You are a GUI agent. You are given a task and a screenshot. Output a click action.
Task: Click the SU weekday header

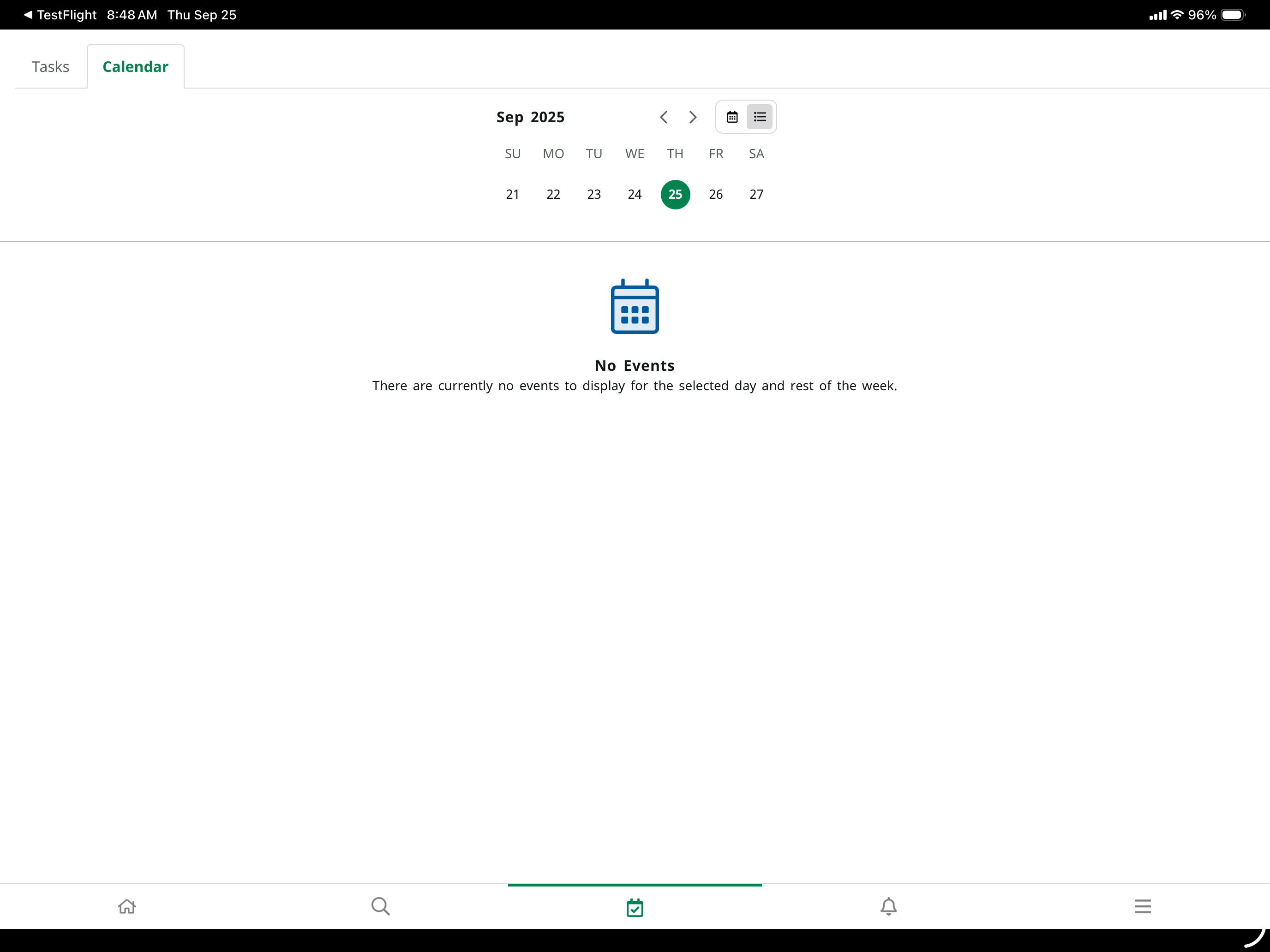click(513, 154)
